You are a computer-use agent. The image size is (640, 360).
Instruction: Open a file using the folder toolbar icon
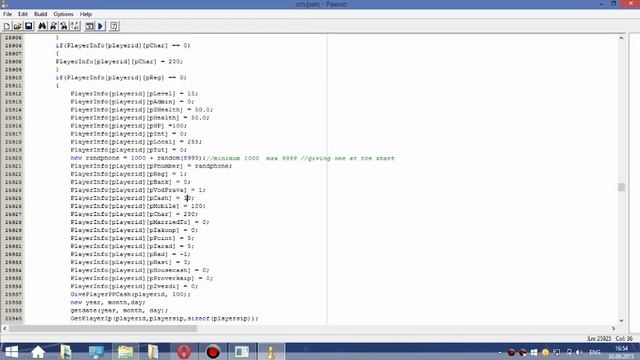tap(18, 26)
